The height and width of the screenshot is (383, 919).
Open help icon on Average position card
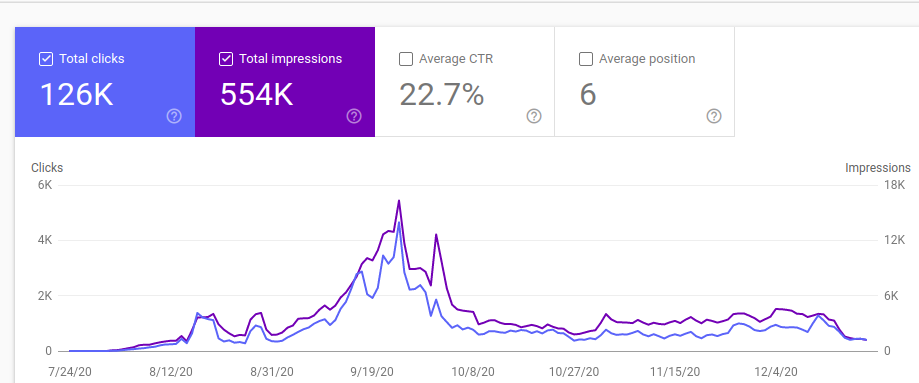714,116
